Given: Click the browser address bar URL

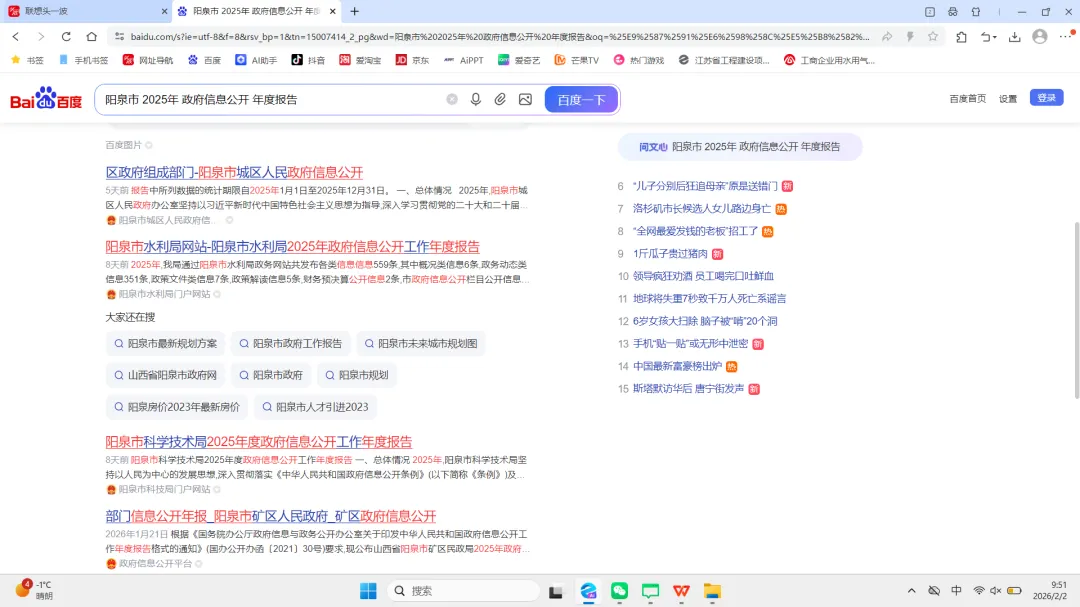Looking at the screenshot, I should tap(499, 37).
